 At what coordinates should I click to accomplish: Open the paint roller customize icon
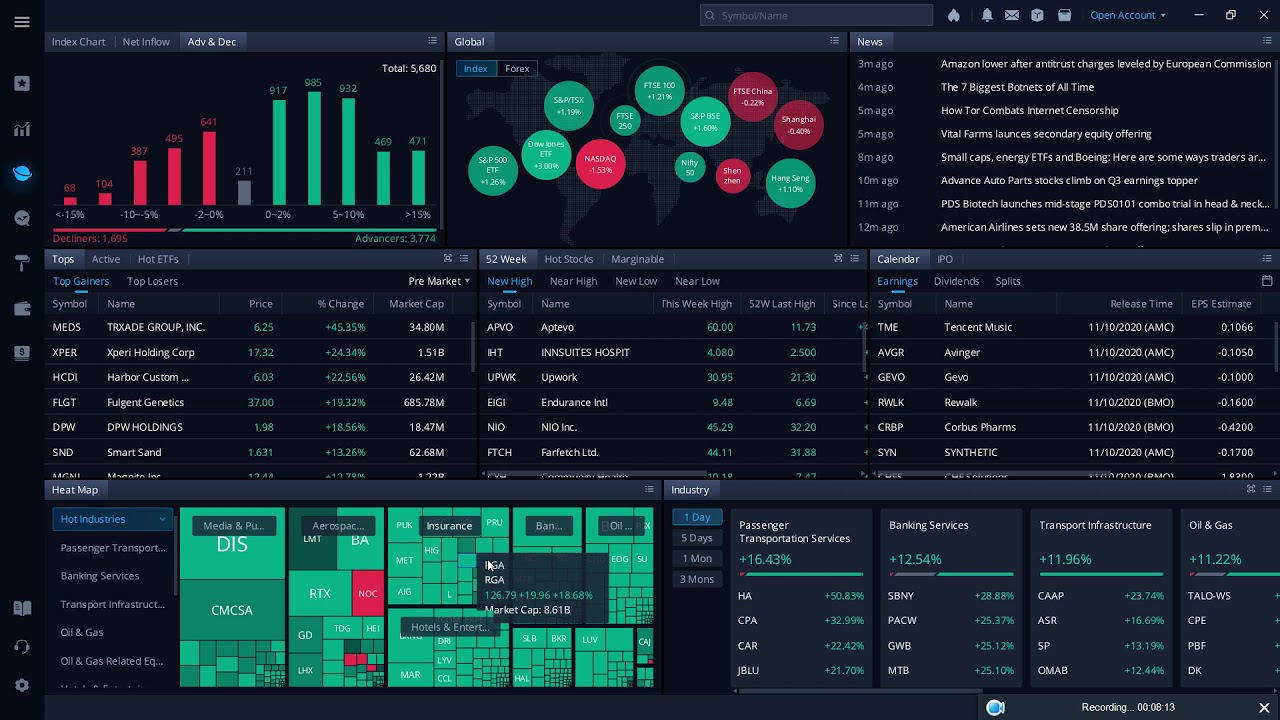(x=22, y=263)
